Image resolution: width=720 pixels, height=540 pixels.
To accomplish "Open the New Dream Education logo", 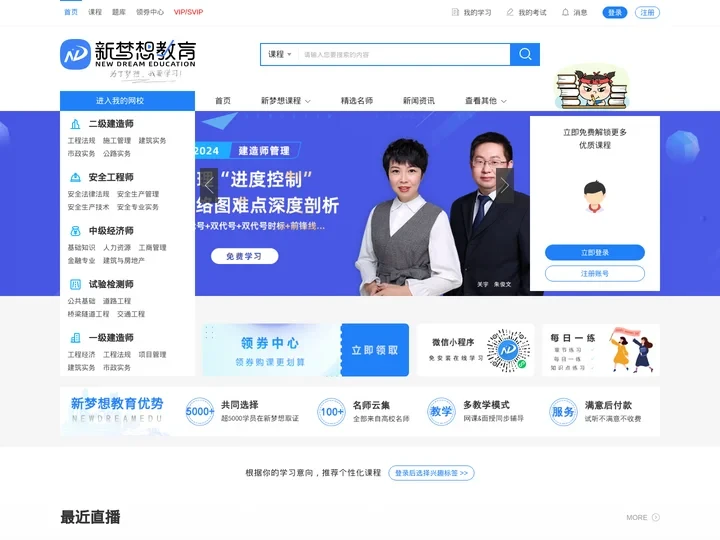I will [x=128, y=60].
